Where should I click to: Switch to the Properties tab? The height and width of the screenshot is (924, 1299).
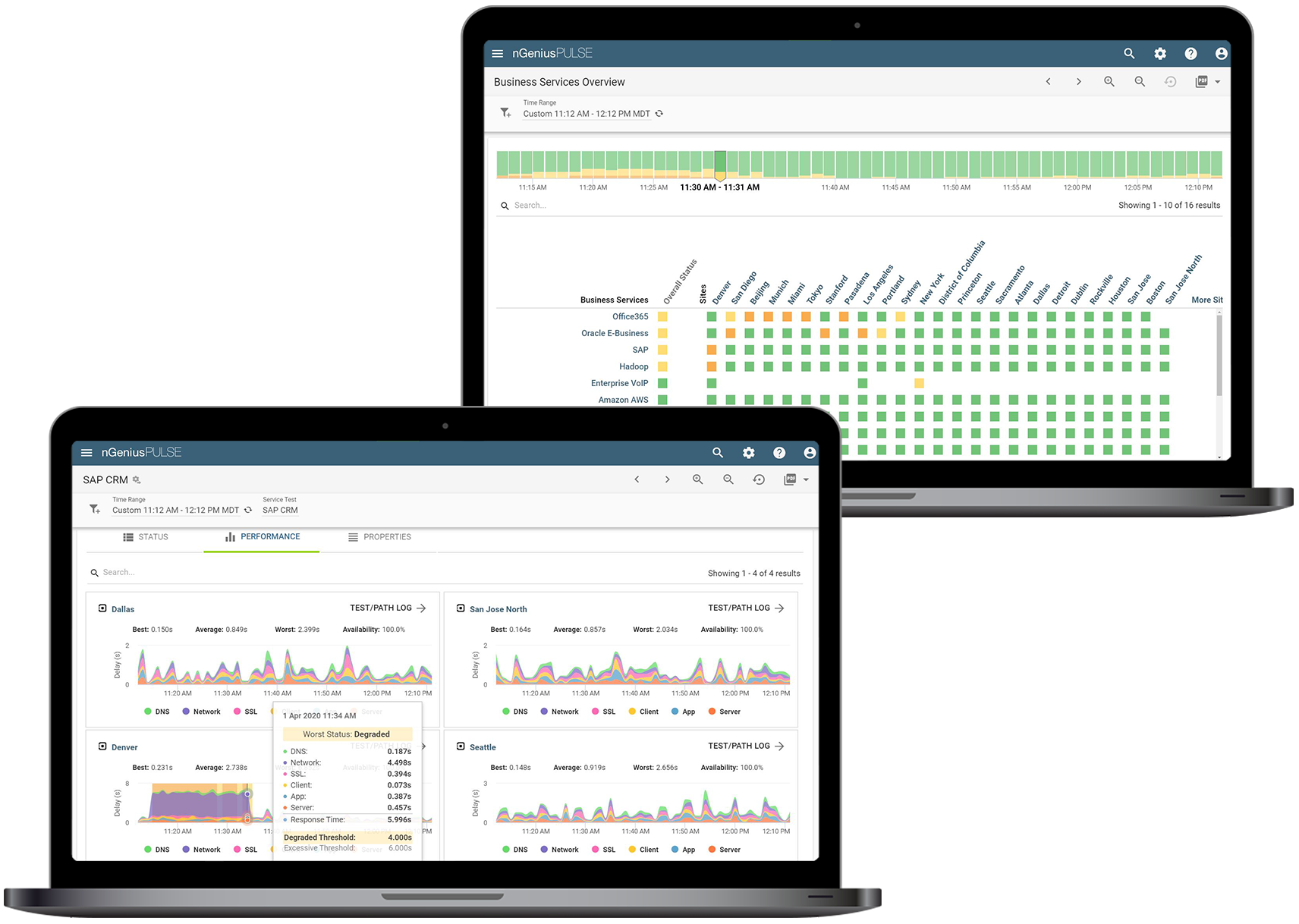(379, 537)
